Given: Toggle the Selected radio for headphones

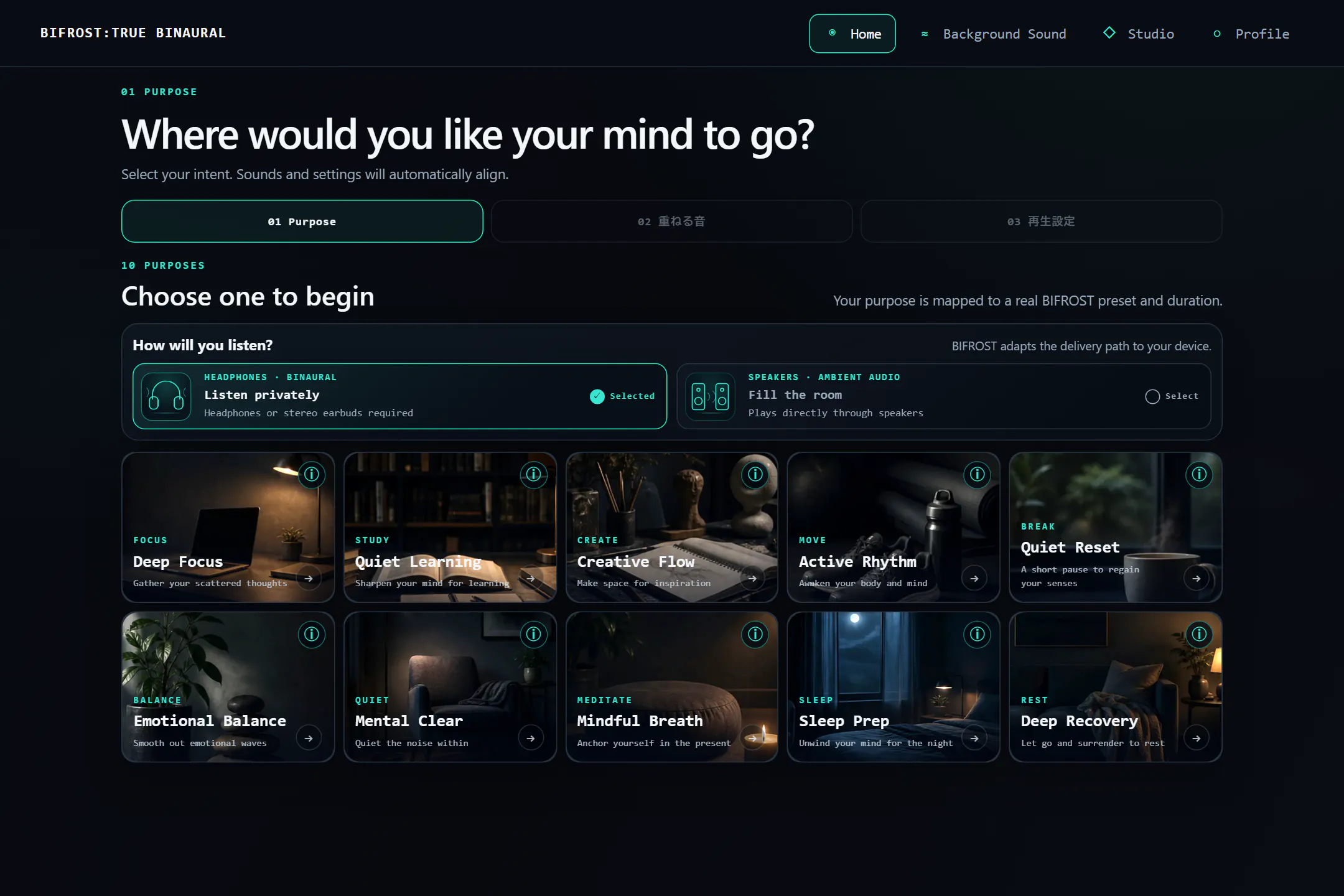Looking at the screenshot, I should [x=597, y=396].
